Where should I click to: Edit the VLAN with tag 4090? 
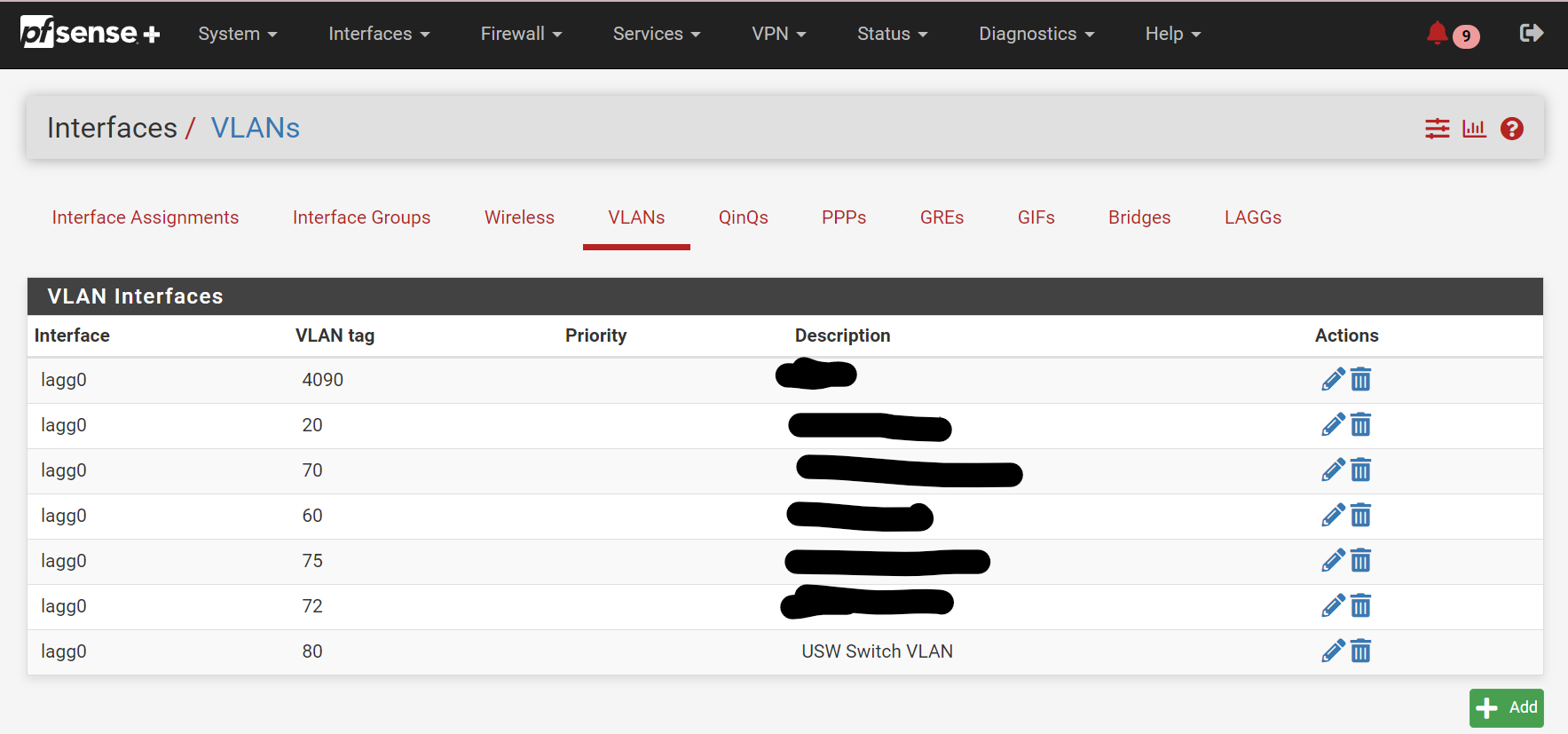(1332, 380)
